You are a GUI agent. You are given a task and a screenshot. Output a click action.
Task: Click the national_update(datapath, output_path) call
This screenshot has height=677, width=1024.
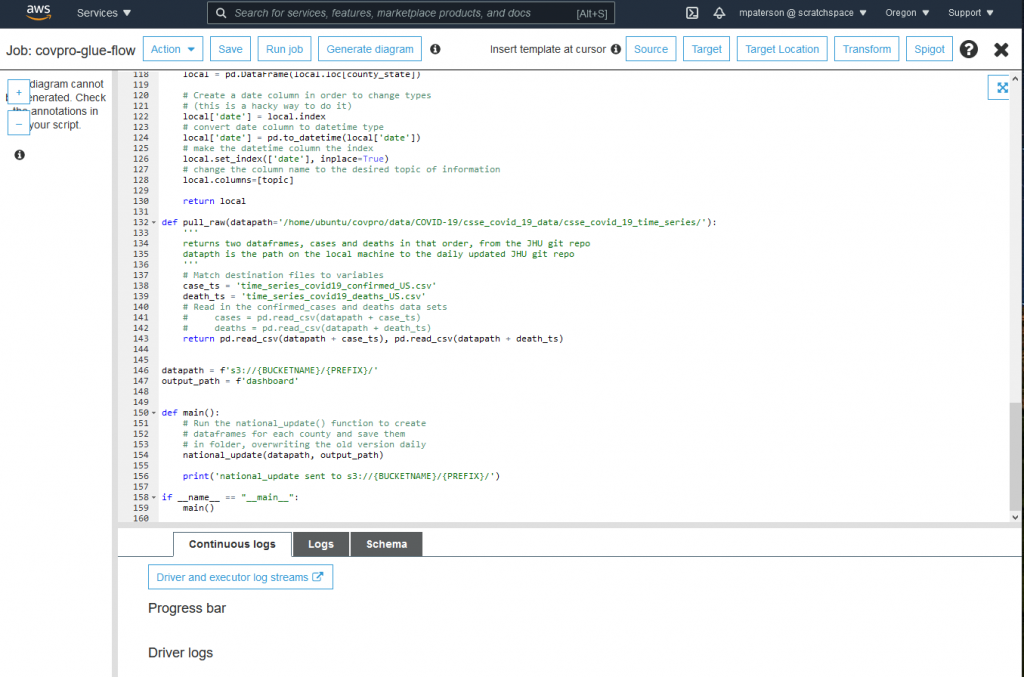pyautogui.click(x=283, y=455)
